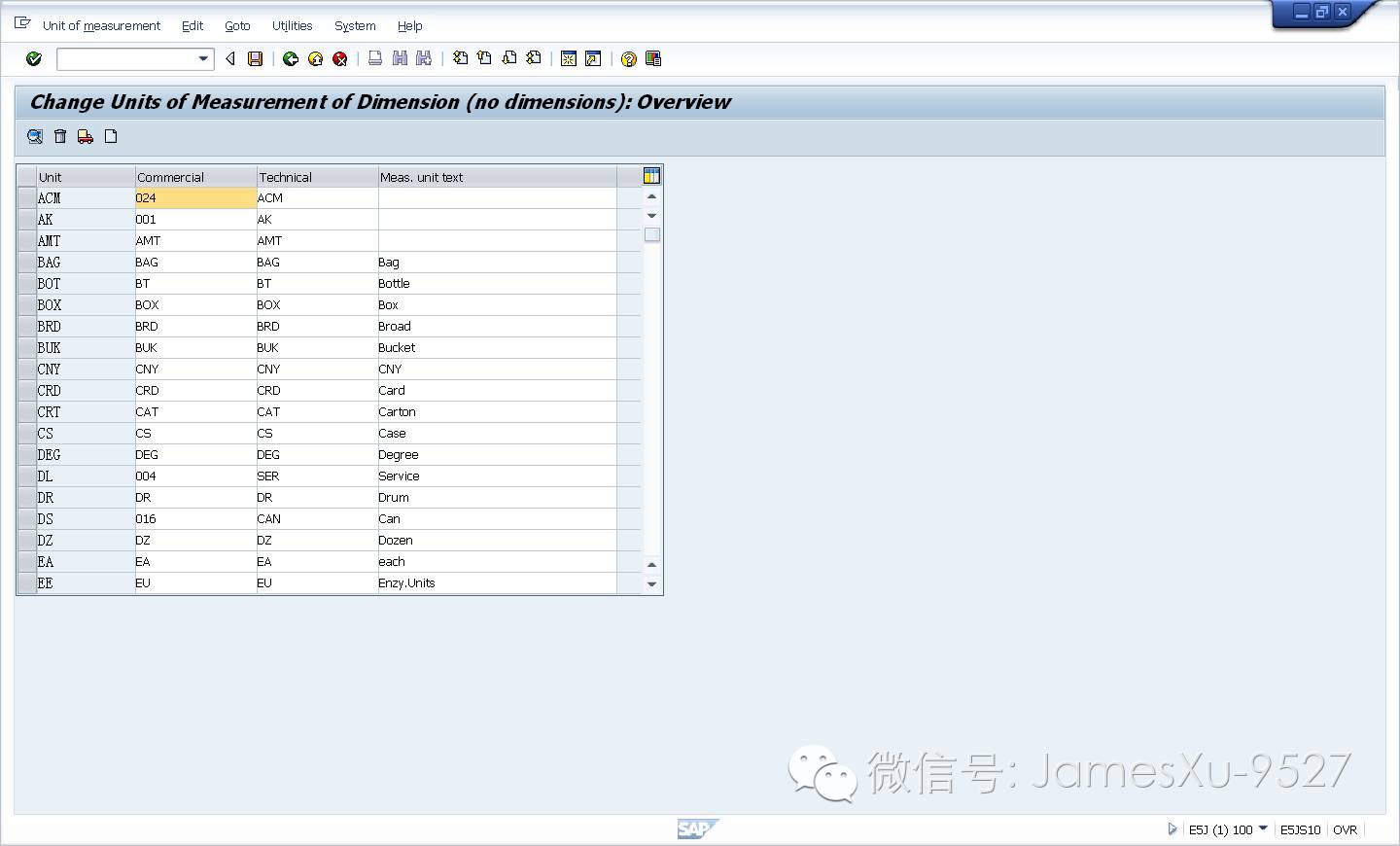The image size is (1400, 846).
Task: Click the Technical cell SER
Action: 317,476
